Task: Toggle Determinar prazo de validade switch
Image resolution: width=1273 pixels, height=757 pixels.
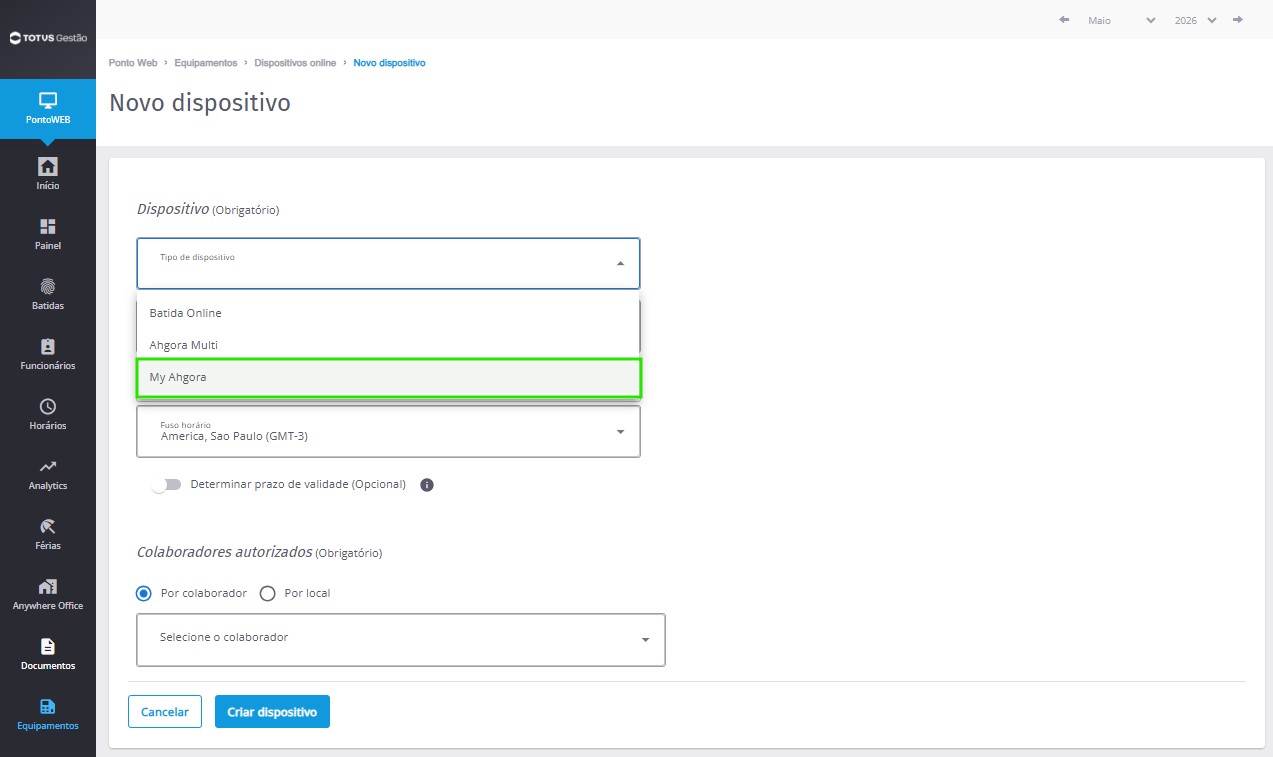Action: 166,484
